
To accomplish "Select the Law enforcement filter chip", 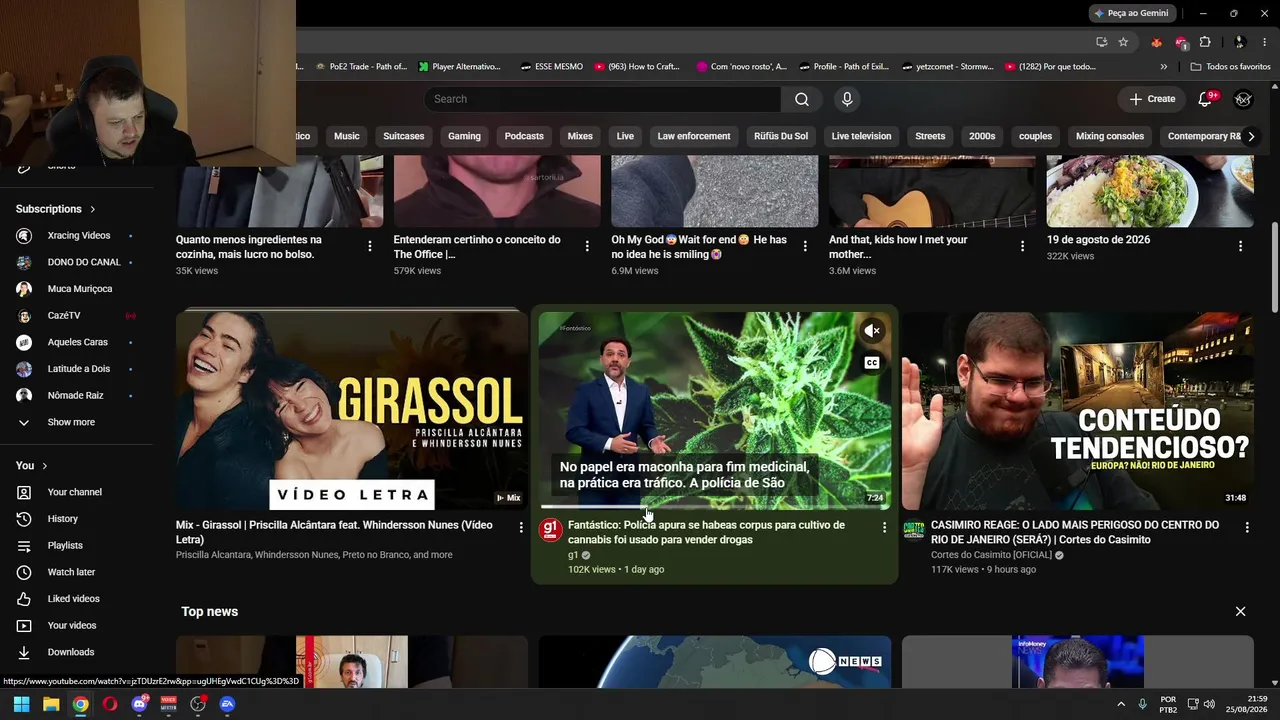I will pos(694,136).
